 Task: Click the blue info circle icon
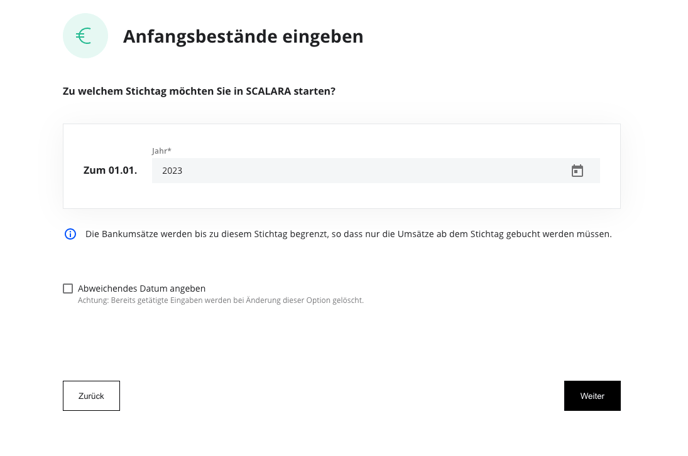(70, 234)
